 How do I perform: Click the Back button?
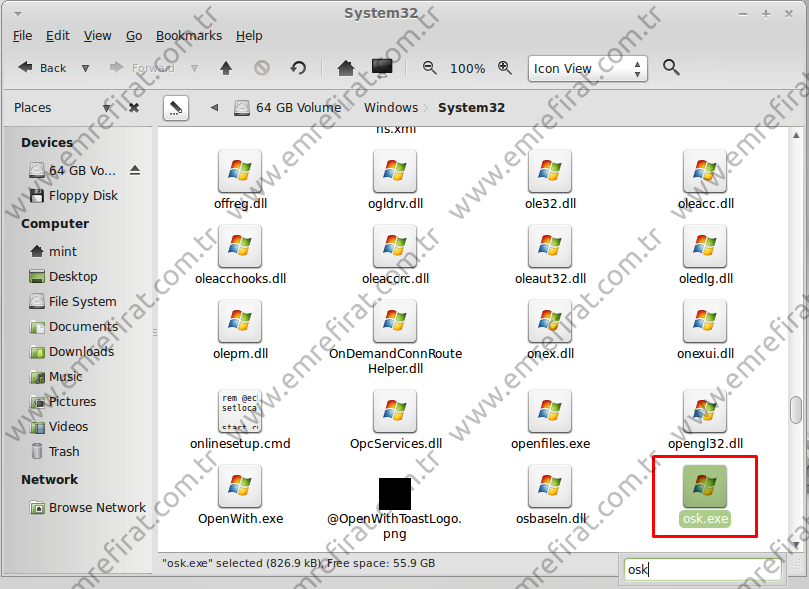click(42, 68)
